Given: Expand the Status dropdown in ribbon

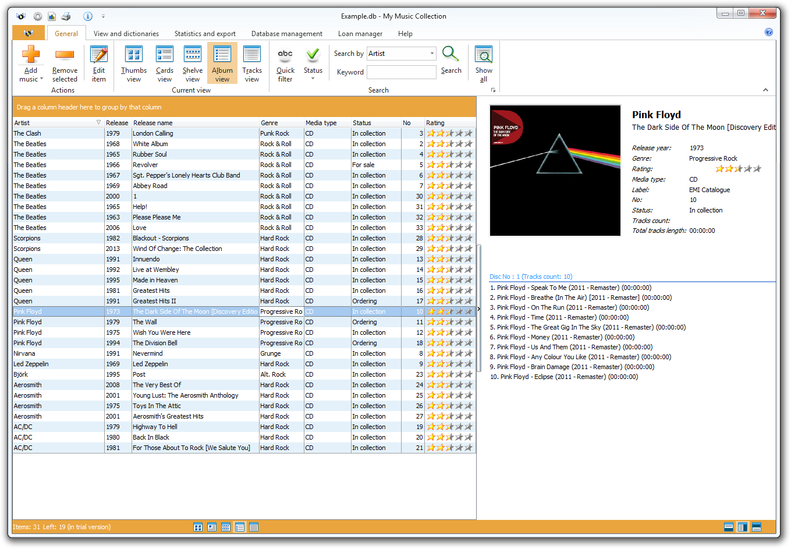Looking at the screenshot, I should (x=313, y=62).
